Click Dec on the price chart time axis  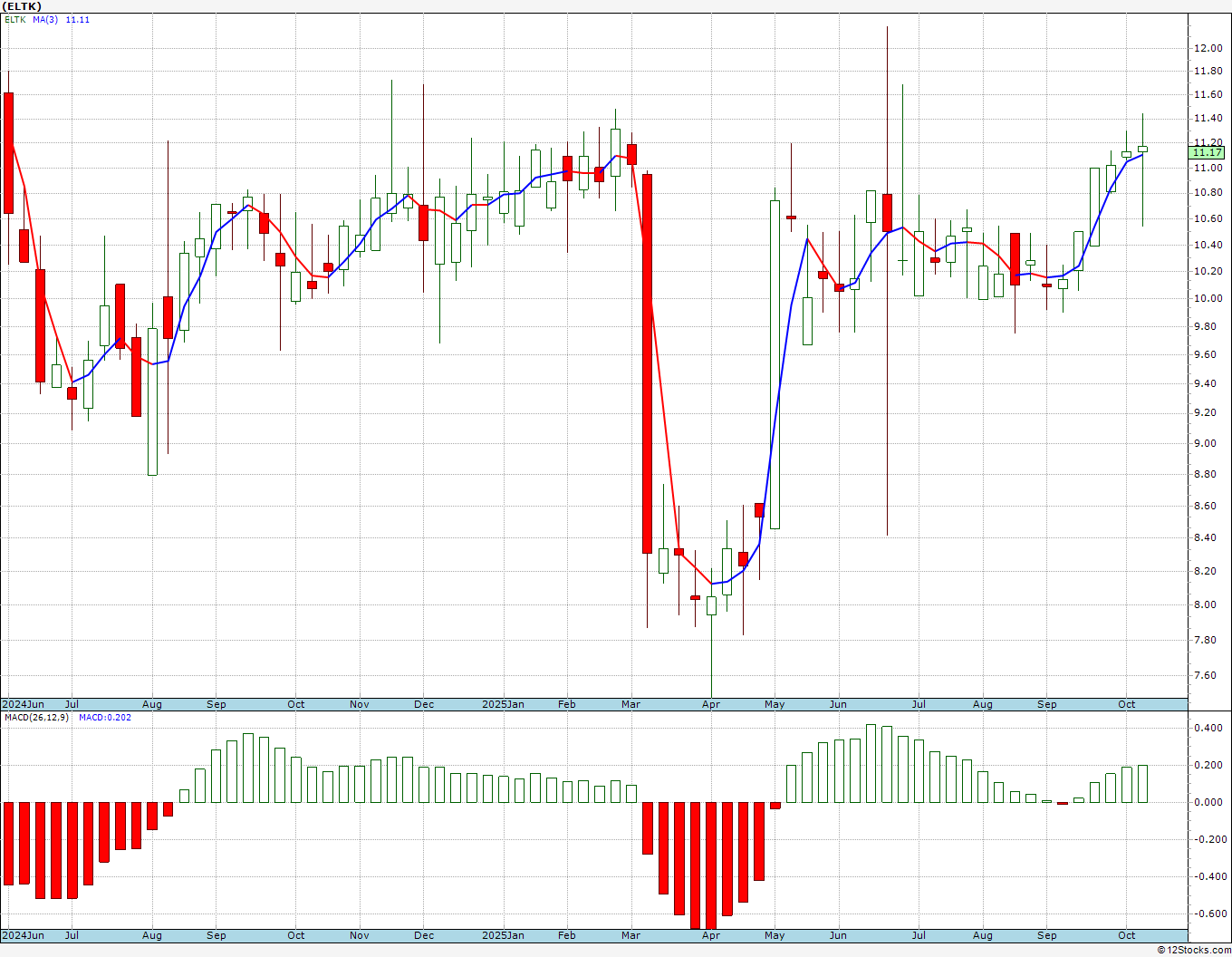[x=424, y=704]
